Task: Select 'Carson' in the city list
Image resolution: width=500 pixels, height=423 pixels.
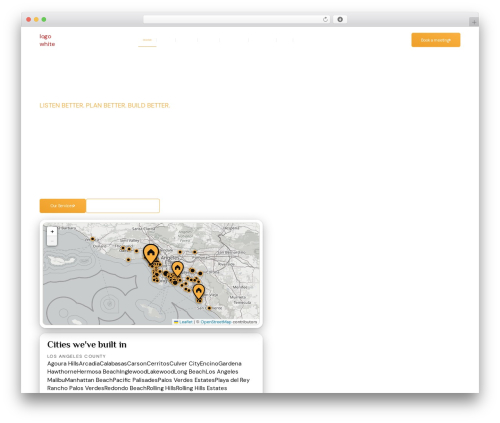Action: coord(137,364)
